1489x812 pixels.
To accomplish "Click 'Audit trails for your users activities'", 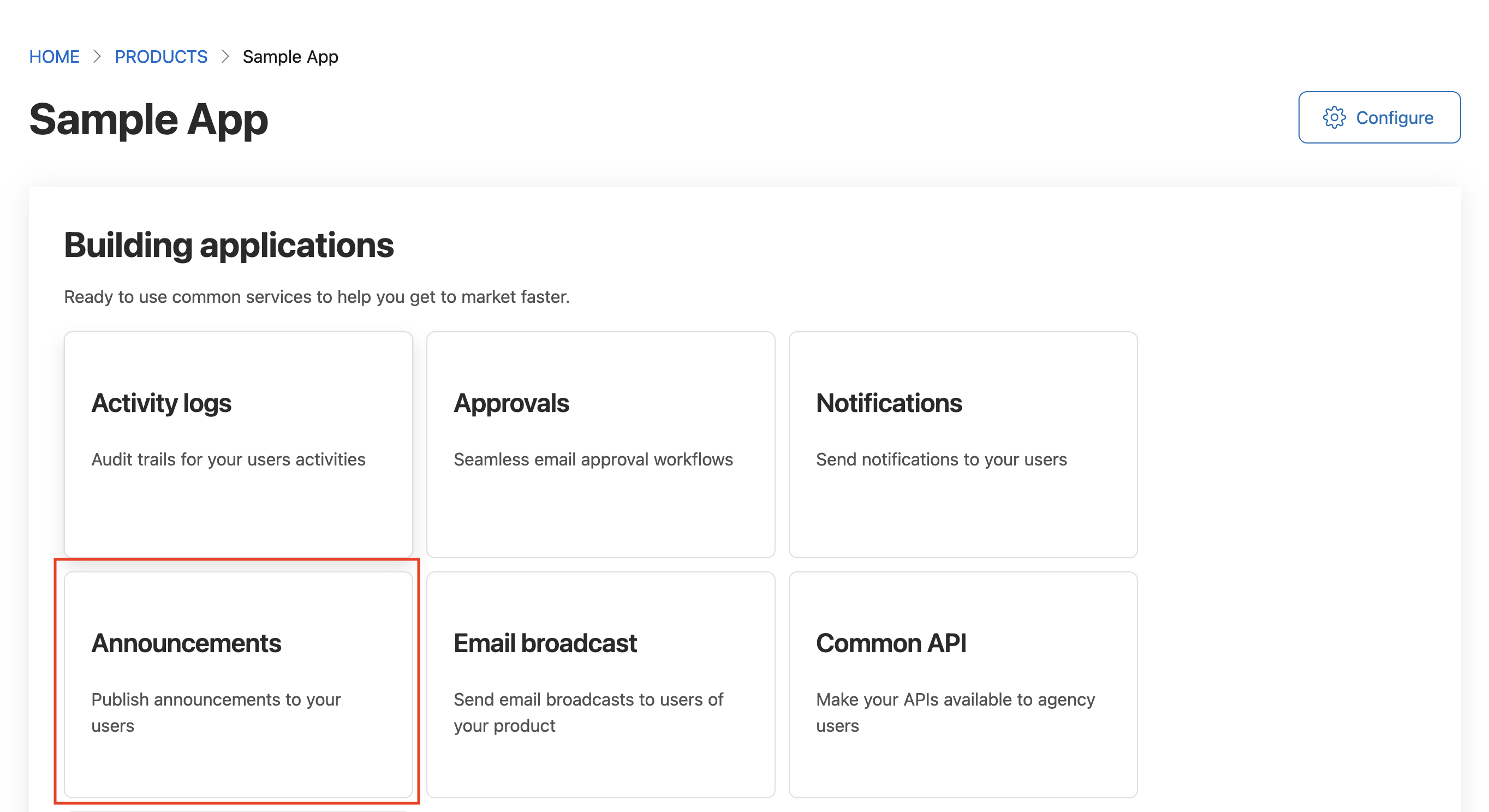I will click(x=228, y=459).
